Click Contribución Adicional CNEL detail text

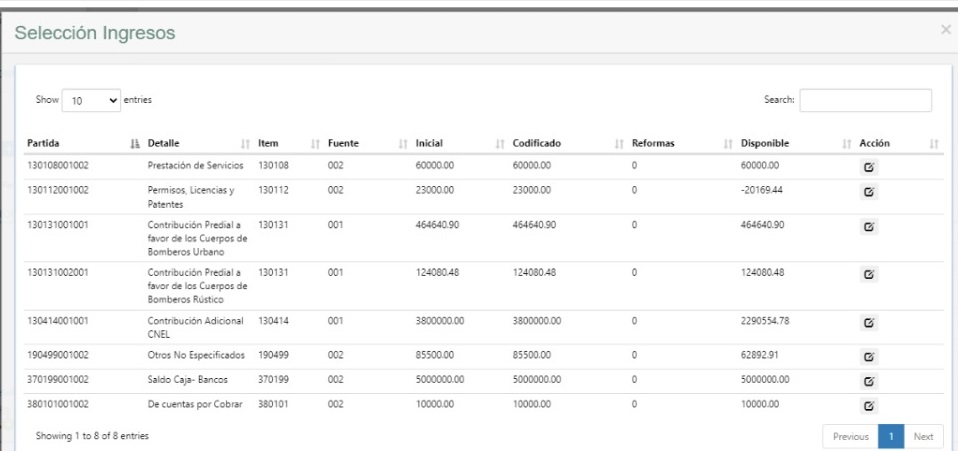coord(196,327)
